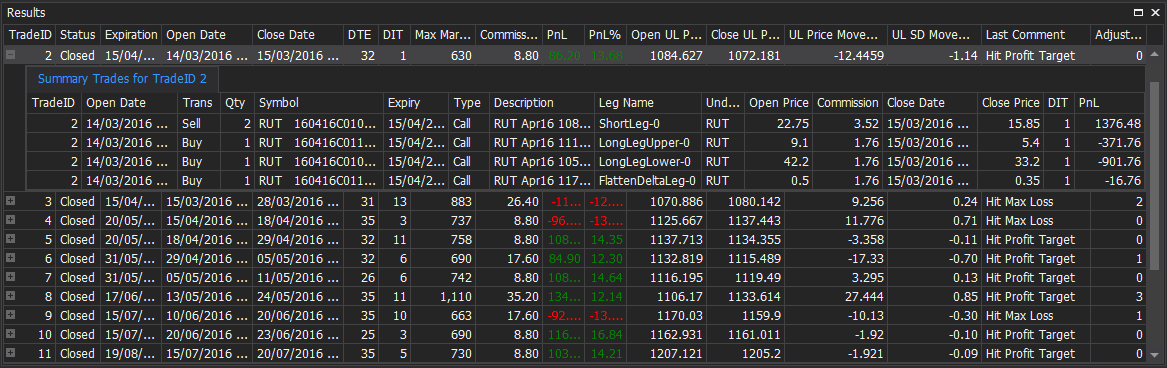Sort summary table by Close Price header

(x=1011, y=103)
